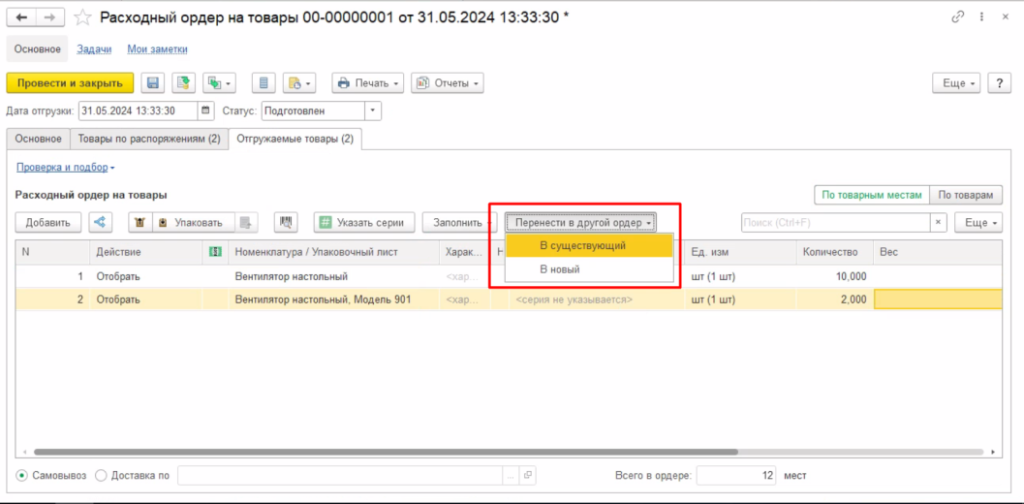The width and height of the screenshot is (1024, 504).
Task: Click the share structure icon next to Добавить
Action: [x=100, y=222]
